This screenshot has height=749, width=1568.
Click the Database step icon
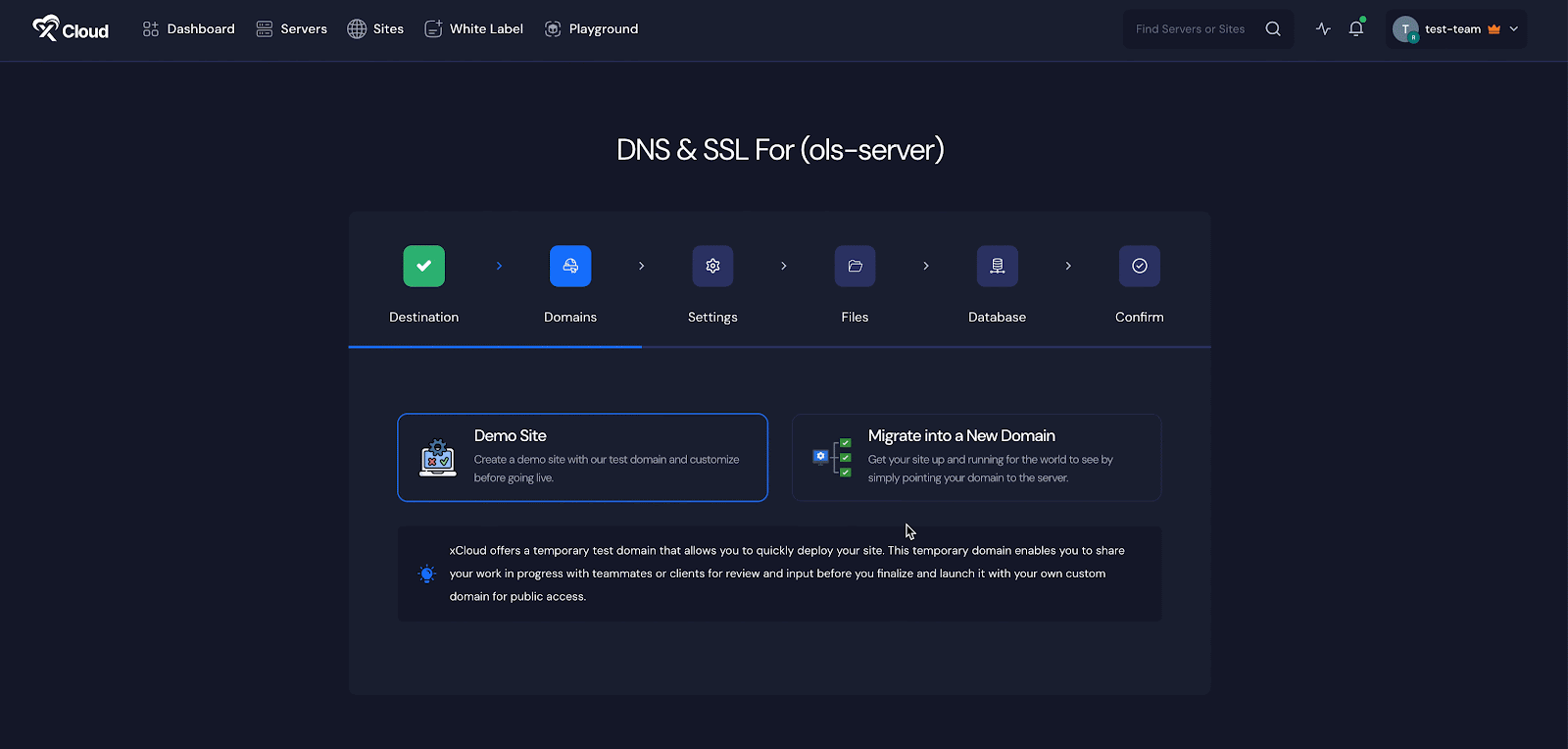[997, 266]
